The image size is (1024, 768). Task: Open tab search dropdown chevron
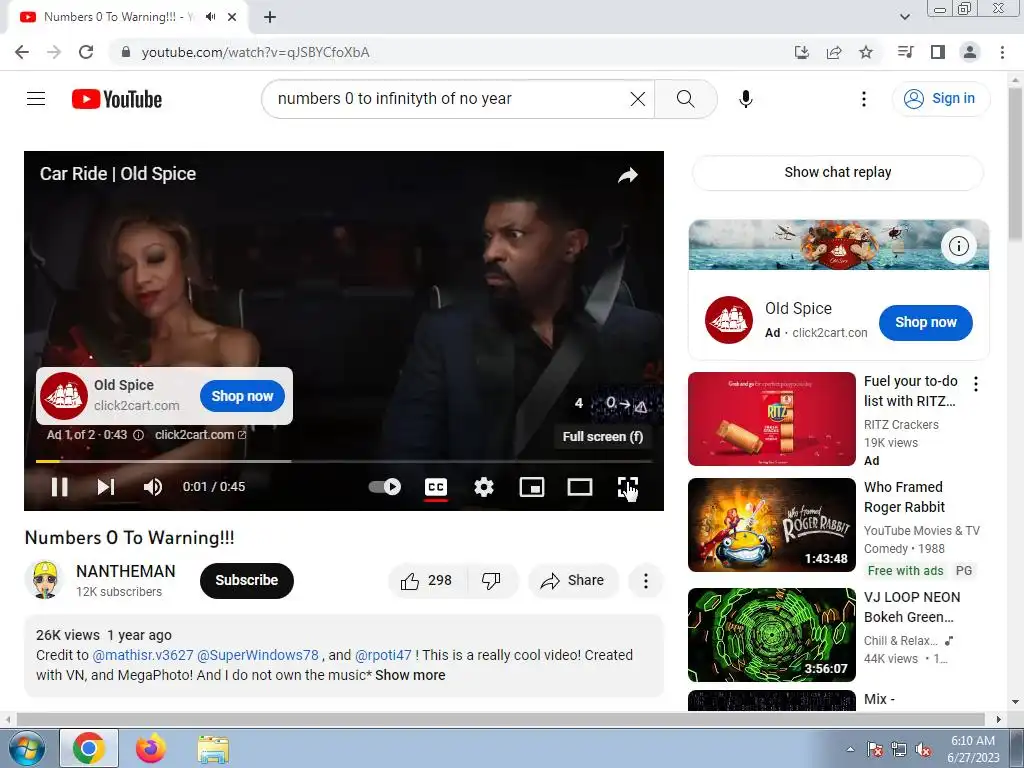(904, 17)
